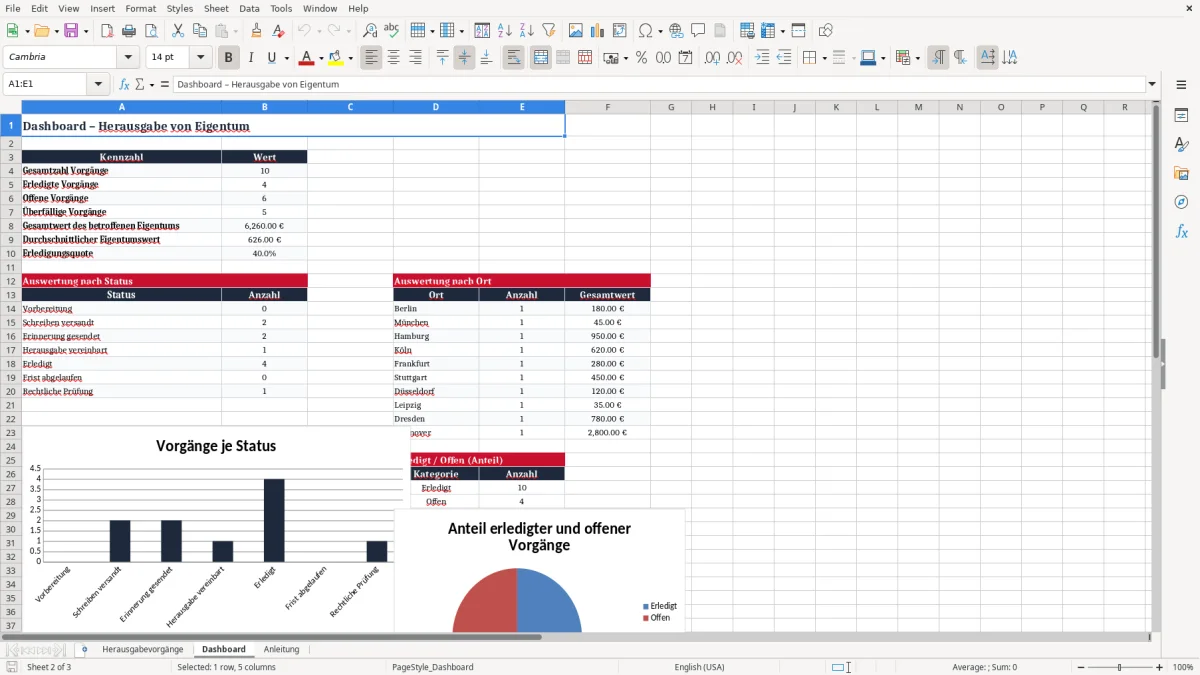The image size is (1200, 675).
Task: Open the Sheet menu
Action: point(216,8)
